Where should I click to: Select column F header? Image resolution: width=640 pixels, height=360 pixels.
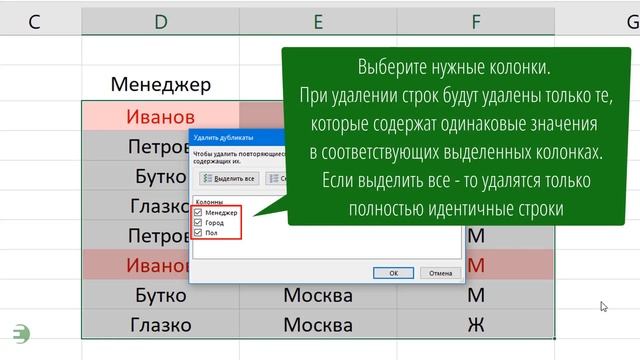[476, 22]
